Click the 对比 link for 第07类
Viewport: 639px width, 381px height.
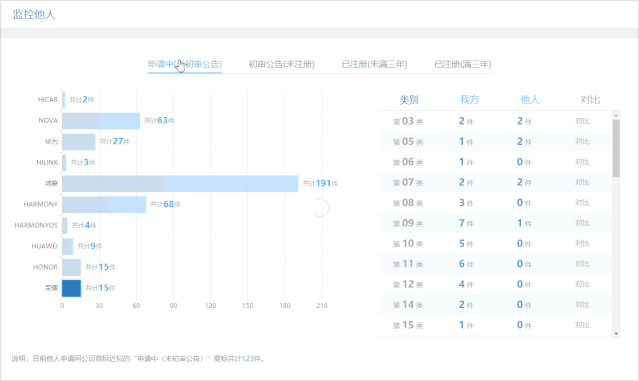[582, 182]
